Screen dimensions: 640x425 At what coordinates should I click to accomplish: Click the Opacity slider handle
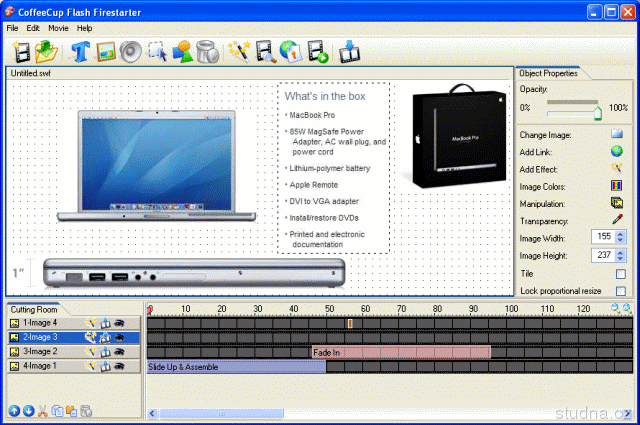coord(598,113)
